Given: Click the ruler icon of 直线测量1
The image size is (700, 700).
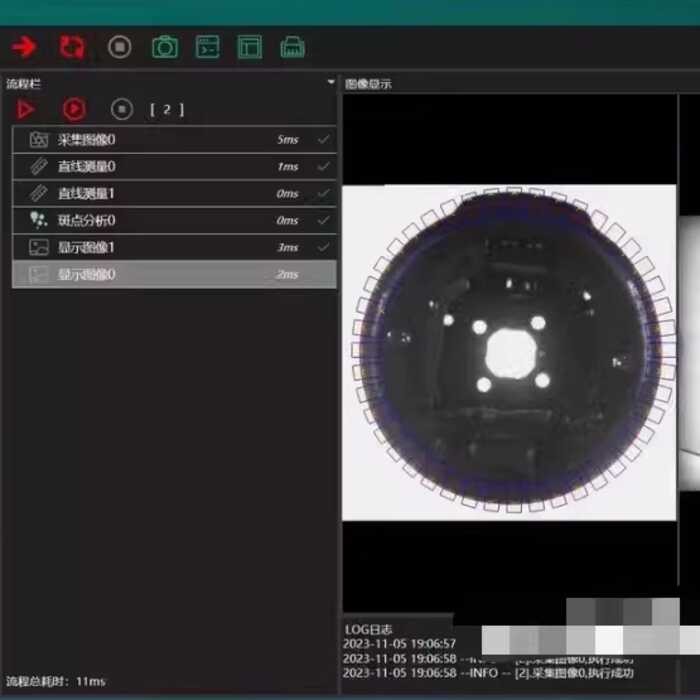Looking at the screenshot, I should coord(39,193).
